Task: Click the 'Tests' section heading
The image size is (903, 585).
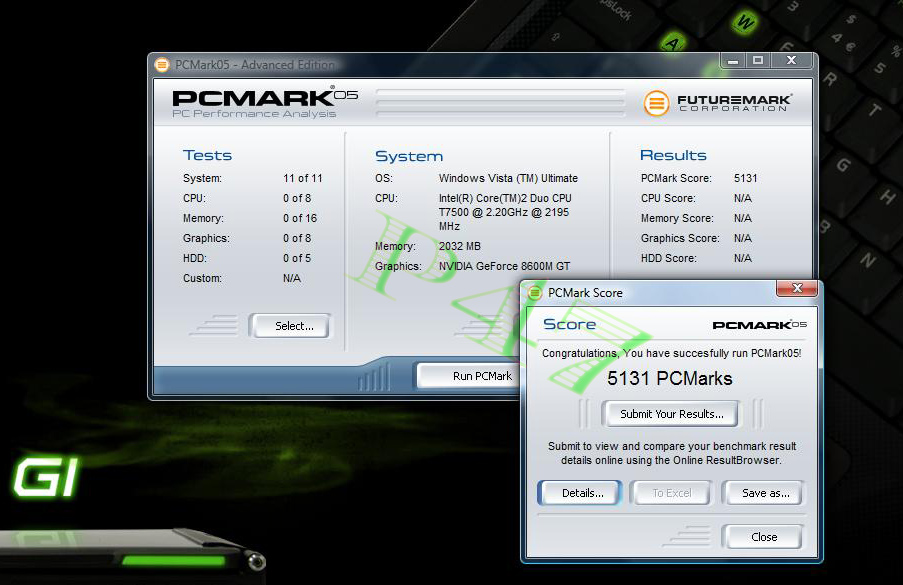Action: [207, 155]
